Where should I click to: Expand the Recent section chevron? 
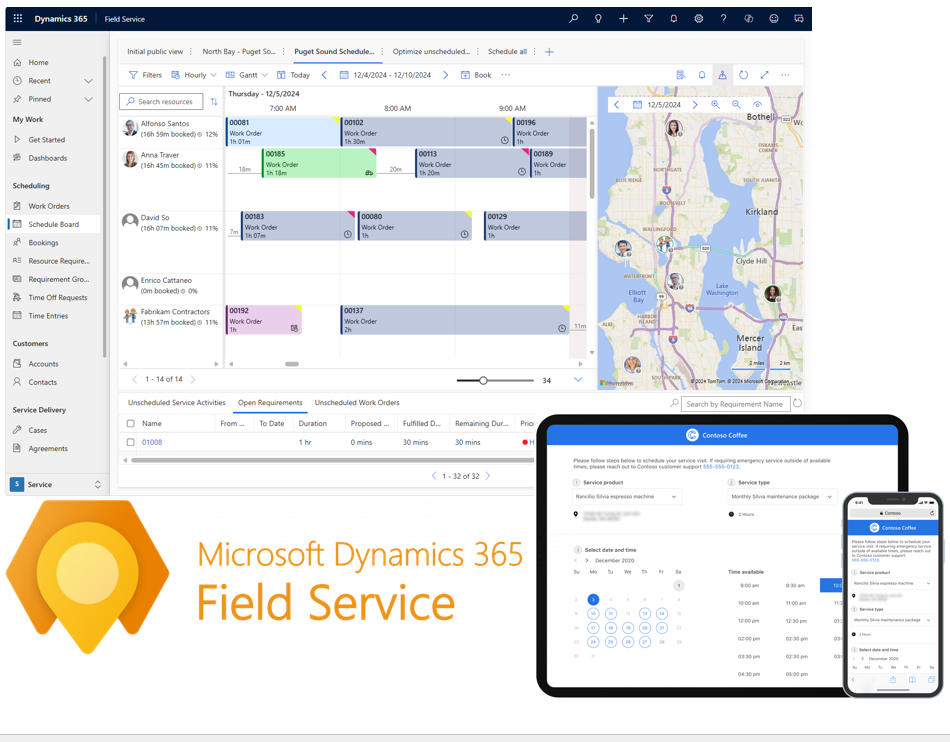pyautogui.click(x=88, y=81)
